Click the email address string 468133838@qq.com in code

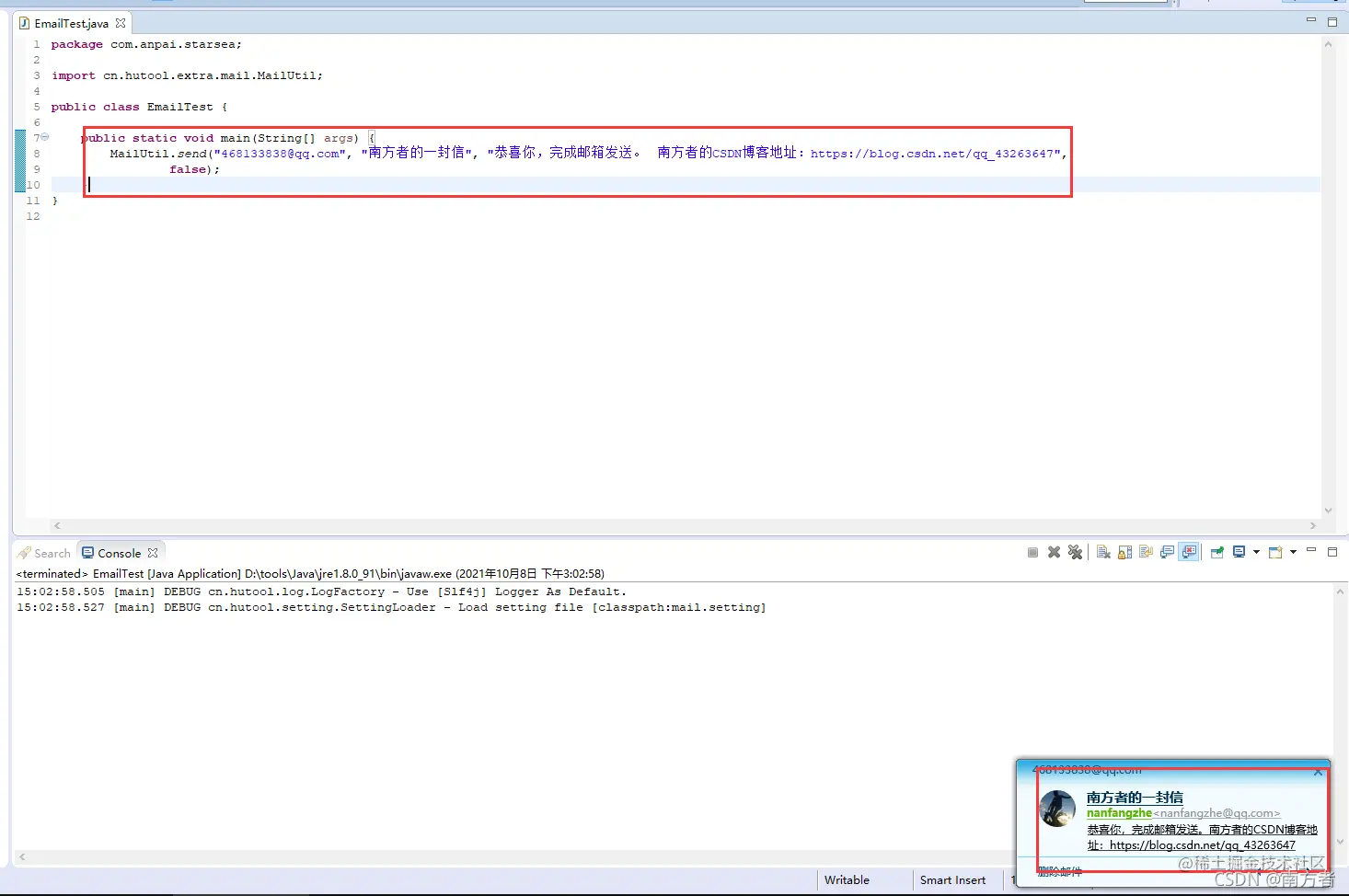[x=281, y=154]
